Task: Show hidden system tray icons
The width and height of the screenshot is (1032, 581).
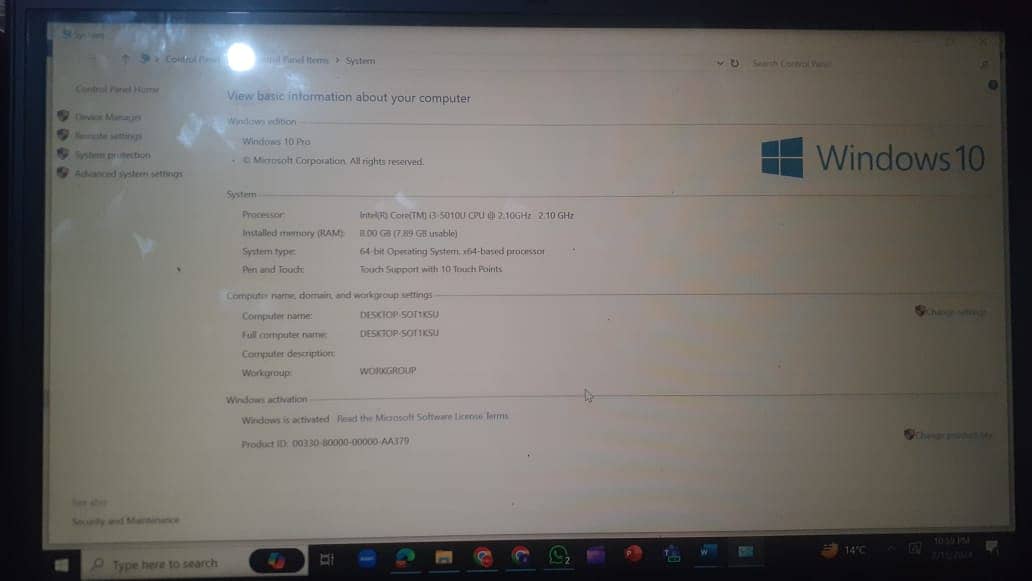Action: point(892,549)
